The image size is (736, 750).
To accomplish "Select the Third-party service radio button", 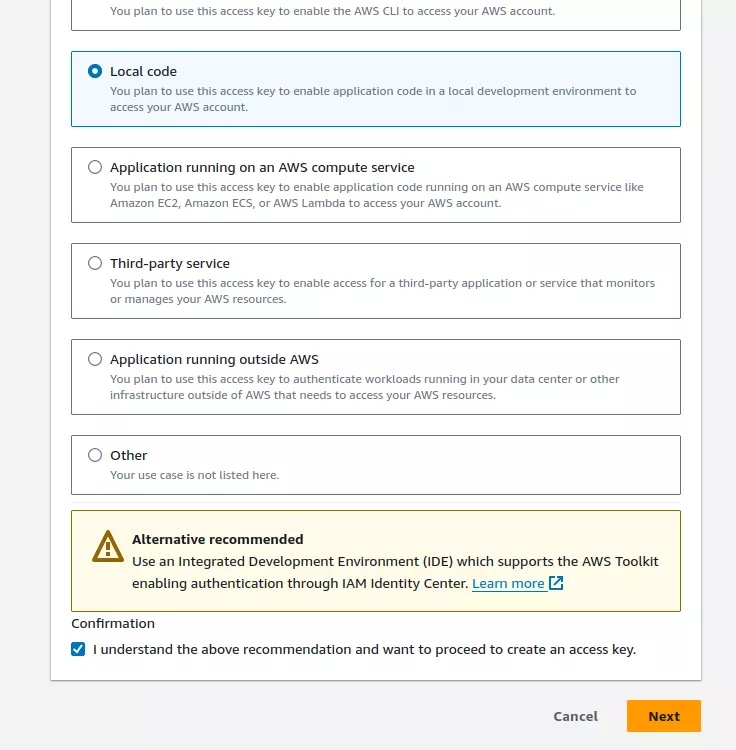I will [95, 263].
